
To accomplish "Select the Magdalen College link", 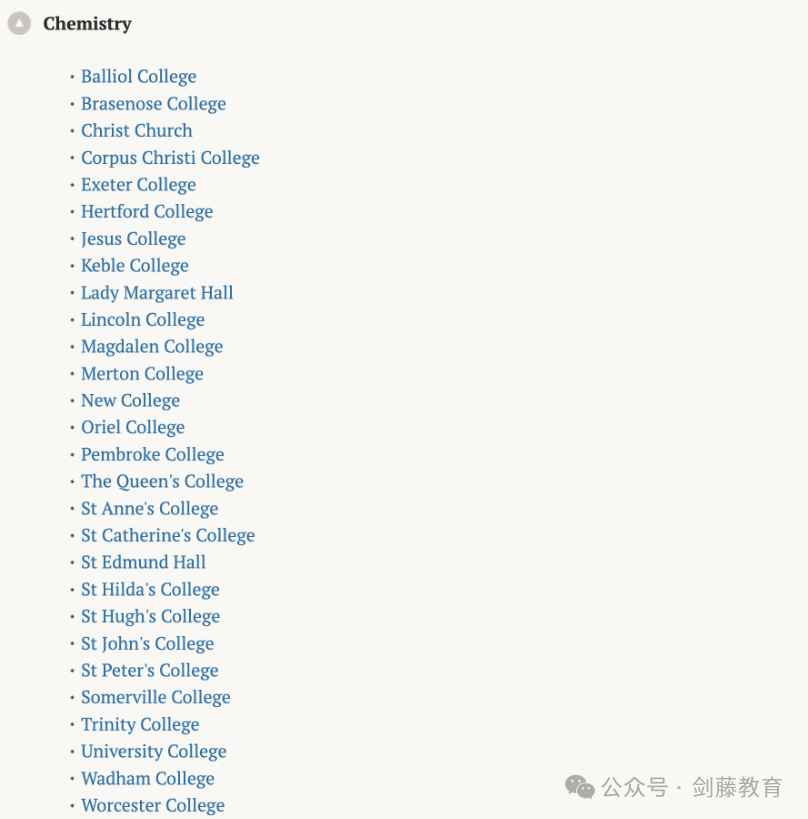I will (152, 347).
